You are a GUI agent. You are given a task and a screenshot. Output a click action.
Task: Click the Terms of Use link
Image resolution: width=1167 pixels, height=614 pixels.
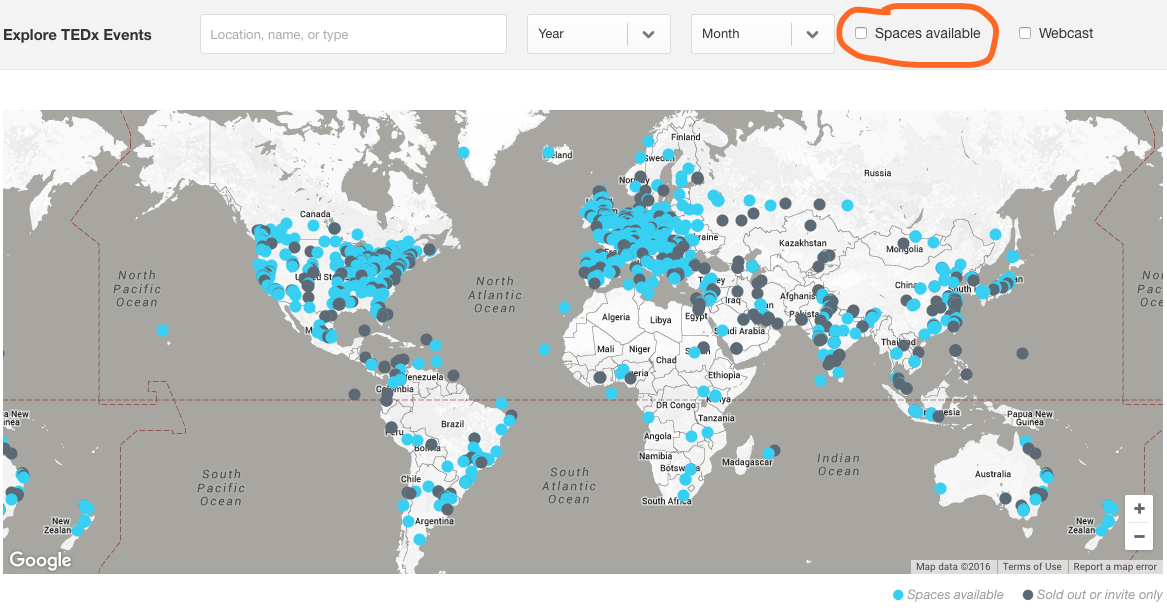point(1032,566)
